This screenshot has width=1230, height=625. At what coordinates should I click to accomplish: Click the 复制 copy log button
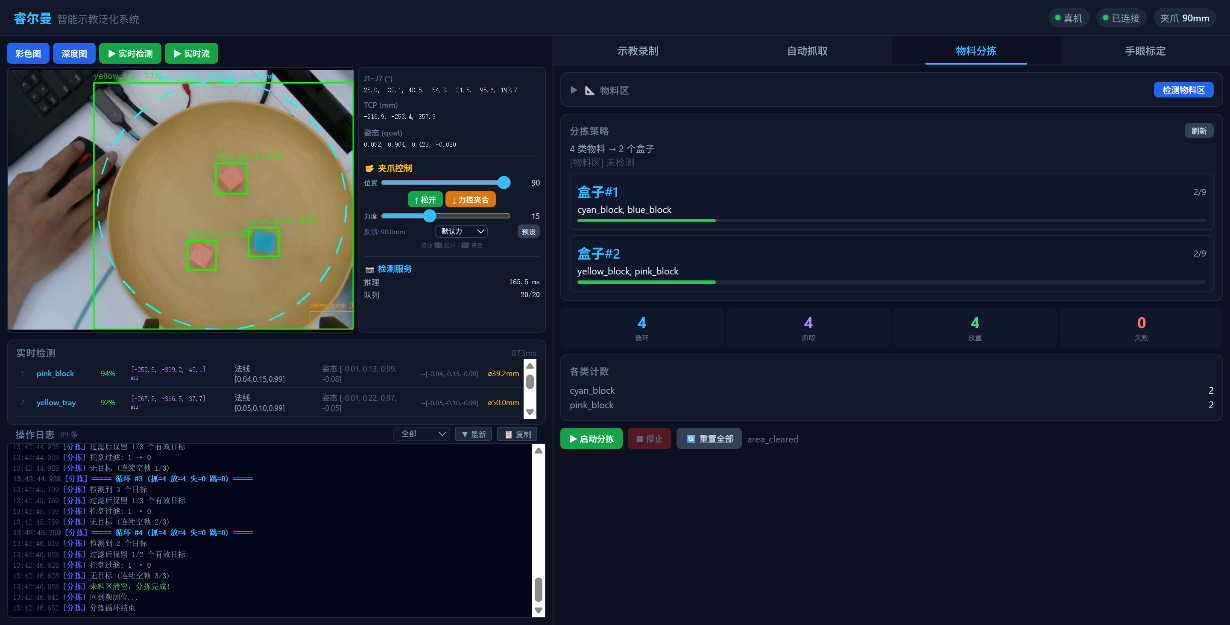coord(519,434)
